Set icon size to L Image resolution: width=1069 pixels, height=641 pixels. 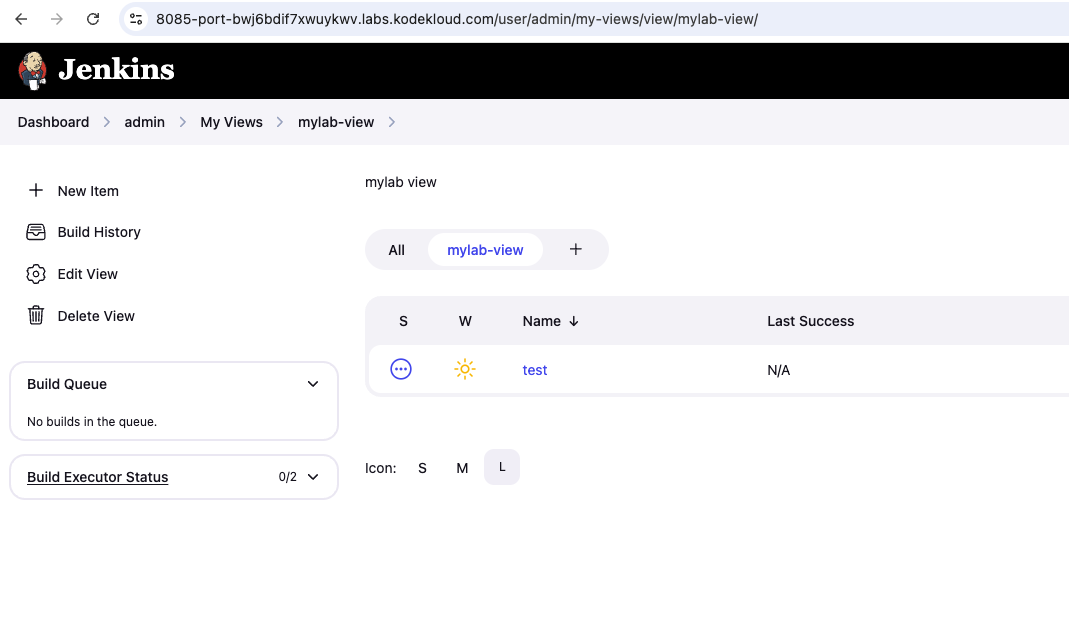click(x=502, y=467)
